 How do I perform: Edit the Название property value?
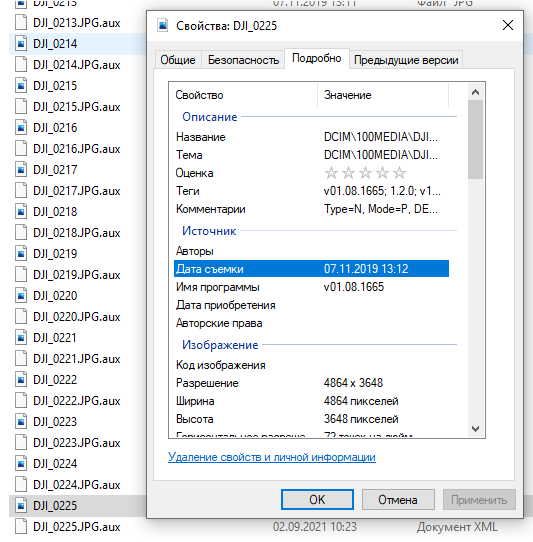(x=381, y=137)
